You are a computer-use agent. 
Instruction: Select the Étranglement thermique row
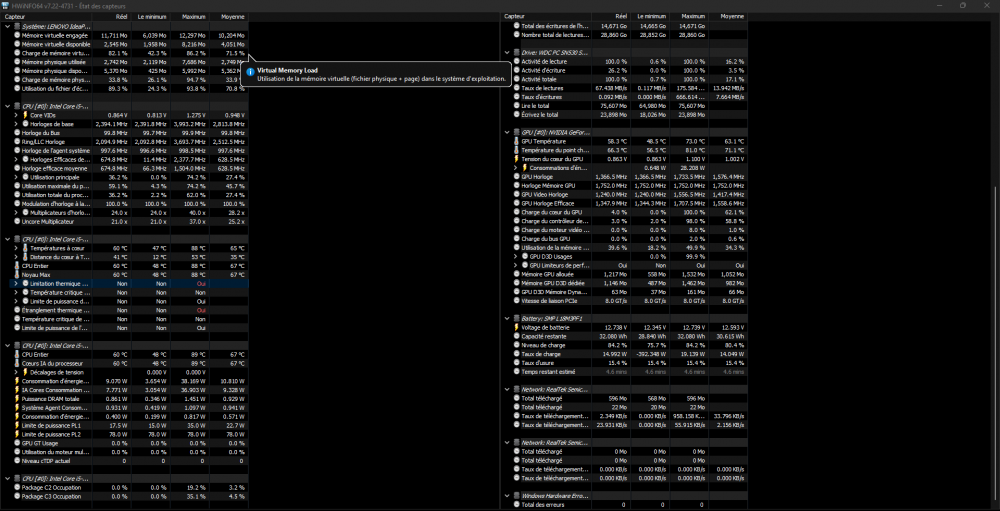[124, 310]
